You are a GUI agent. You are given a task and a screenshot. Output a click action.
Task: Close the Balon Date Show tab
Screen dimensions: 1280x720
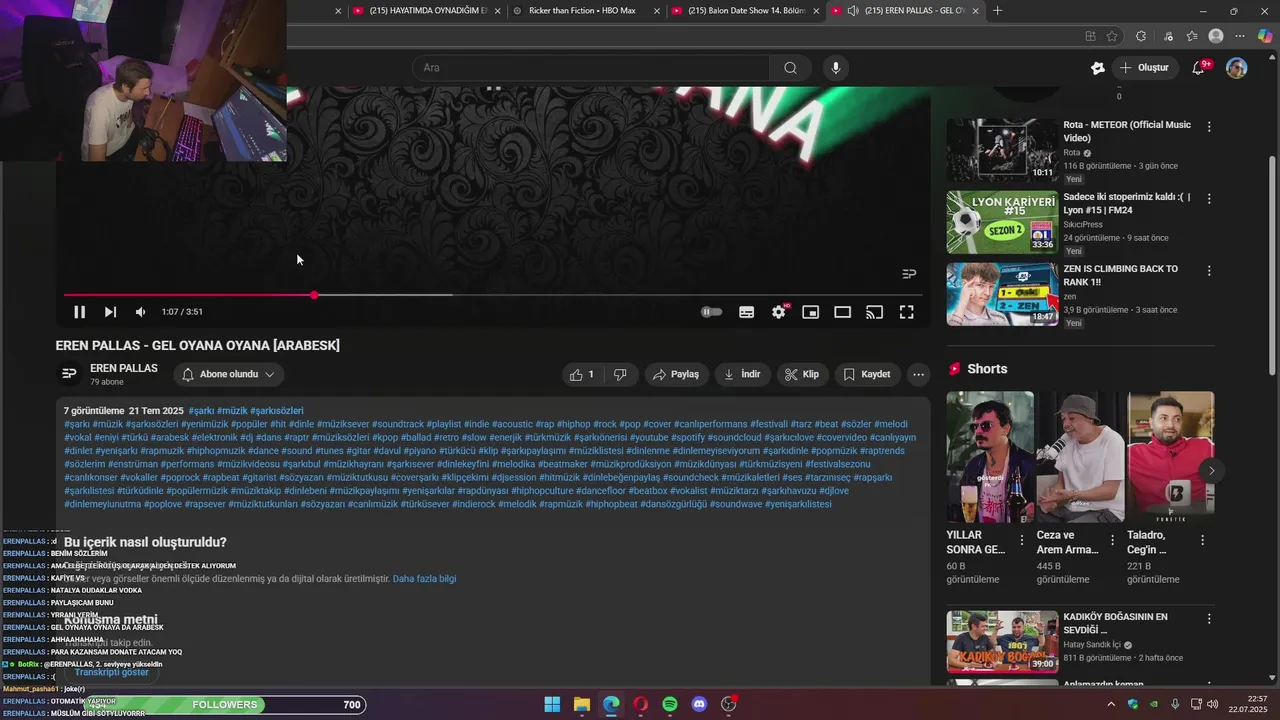(x=817, y=11)
